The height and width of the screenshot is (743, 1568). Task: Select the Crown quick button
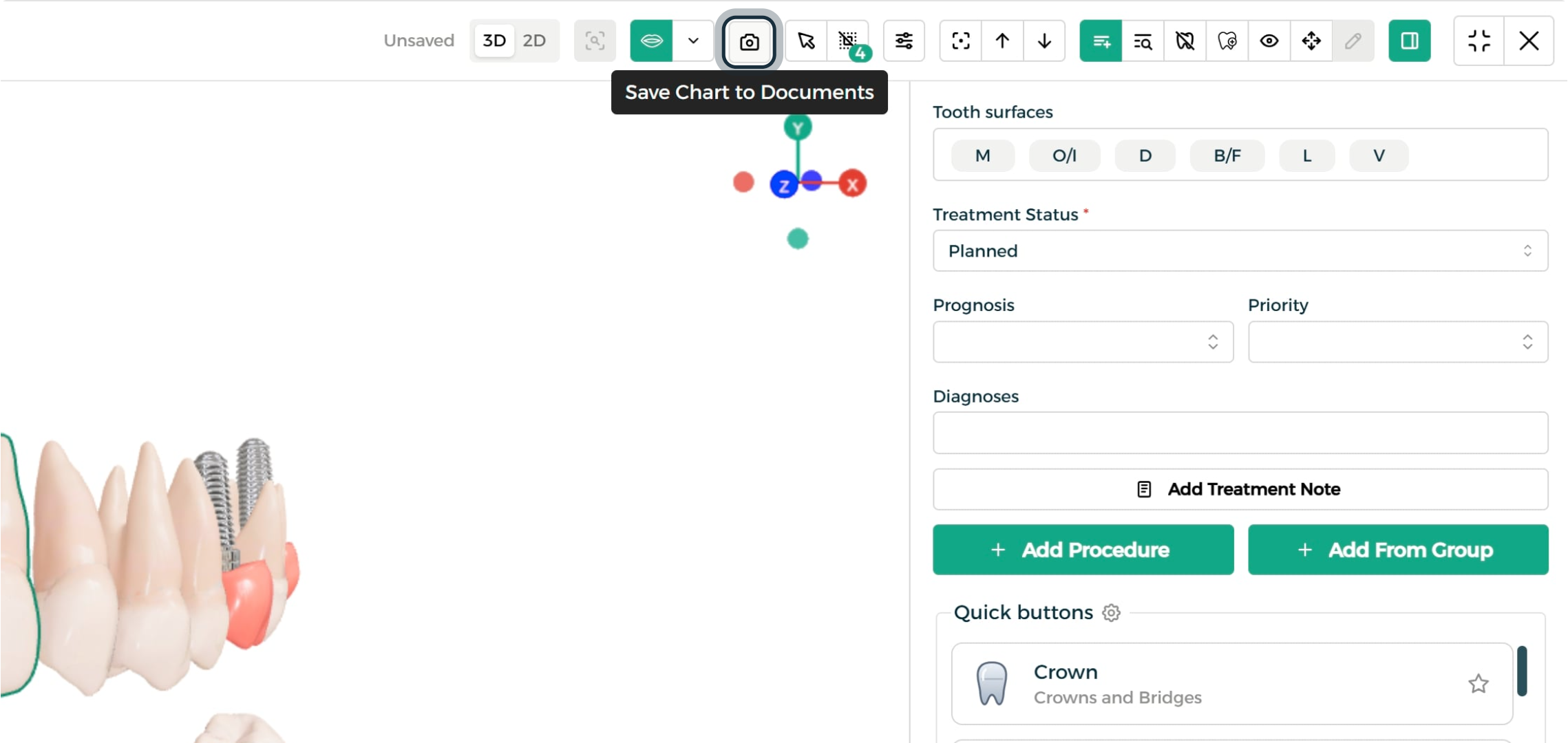coord(1232,684)
